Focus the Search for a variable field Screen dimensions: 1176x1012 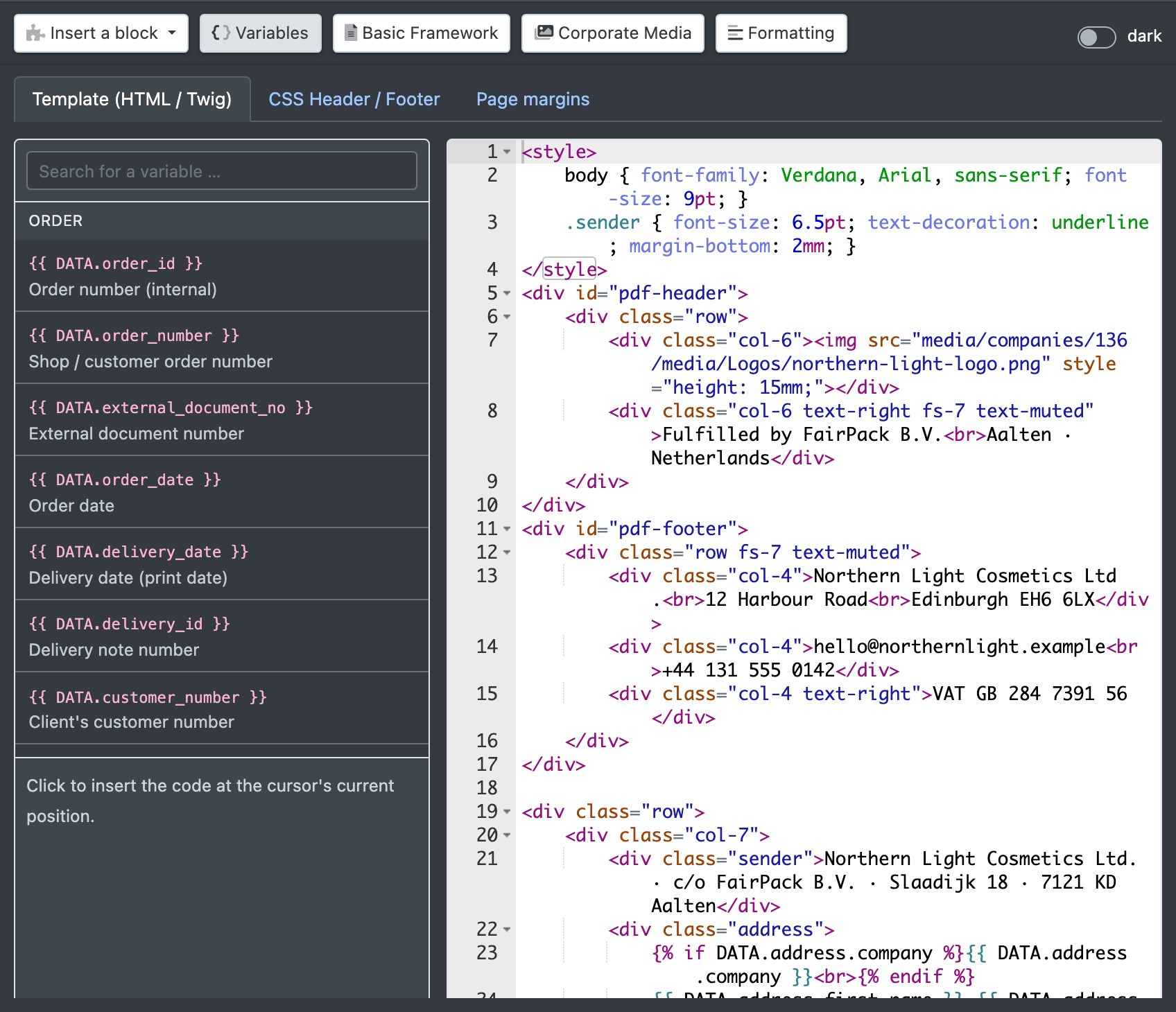click(x=222, y=171)
